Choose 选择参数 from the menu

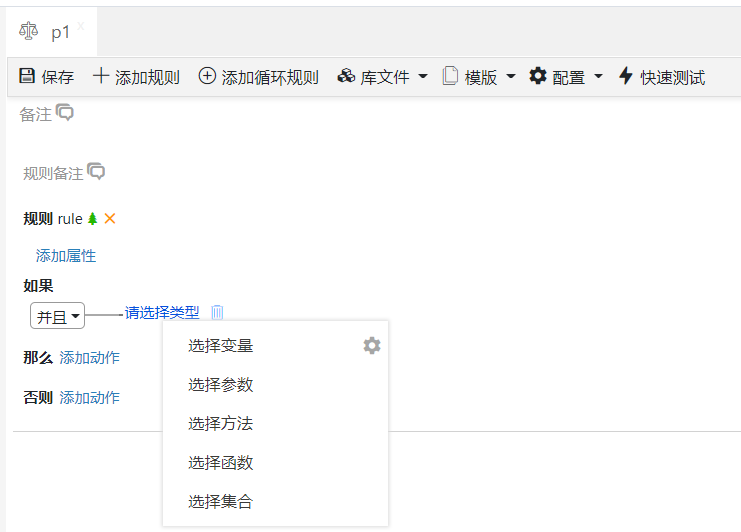pos(221,385)
